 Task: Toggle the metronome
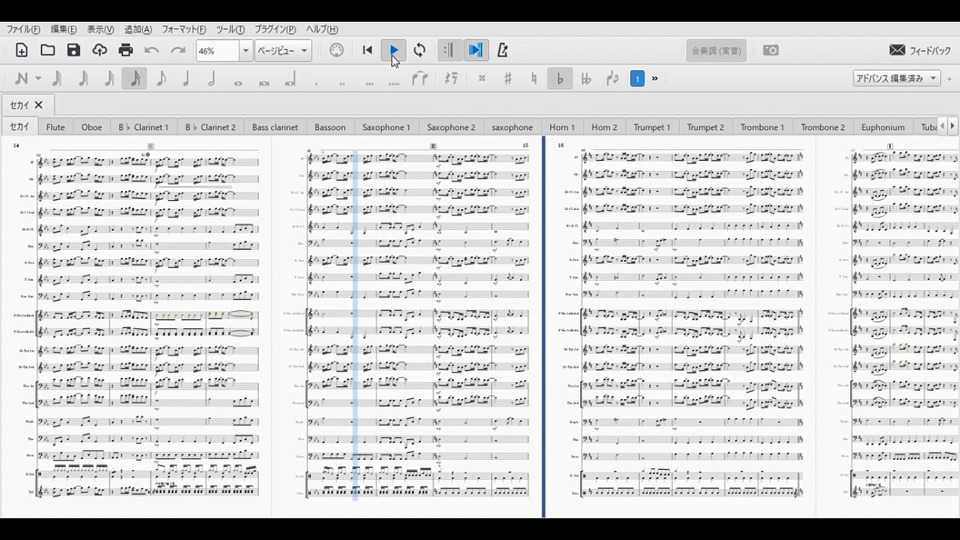(x=502, y=50)
